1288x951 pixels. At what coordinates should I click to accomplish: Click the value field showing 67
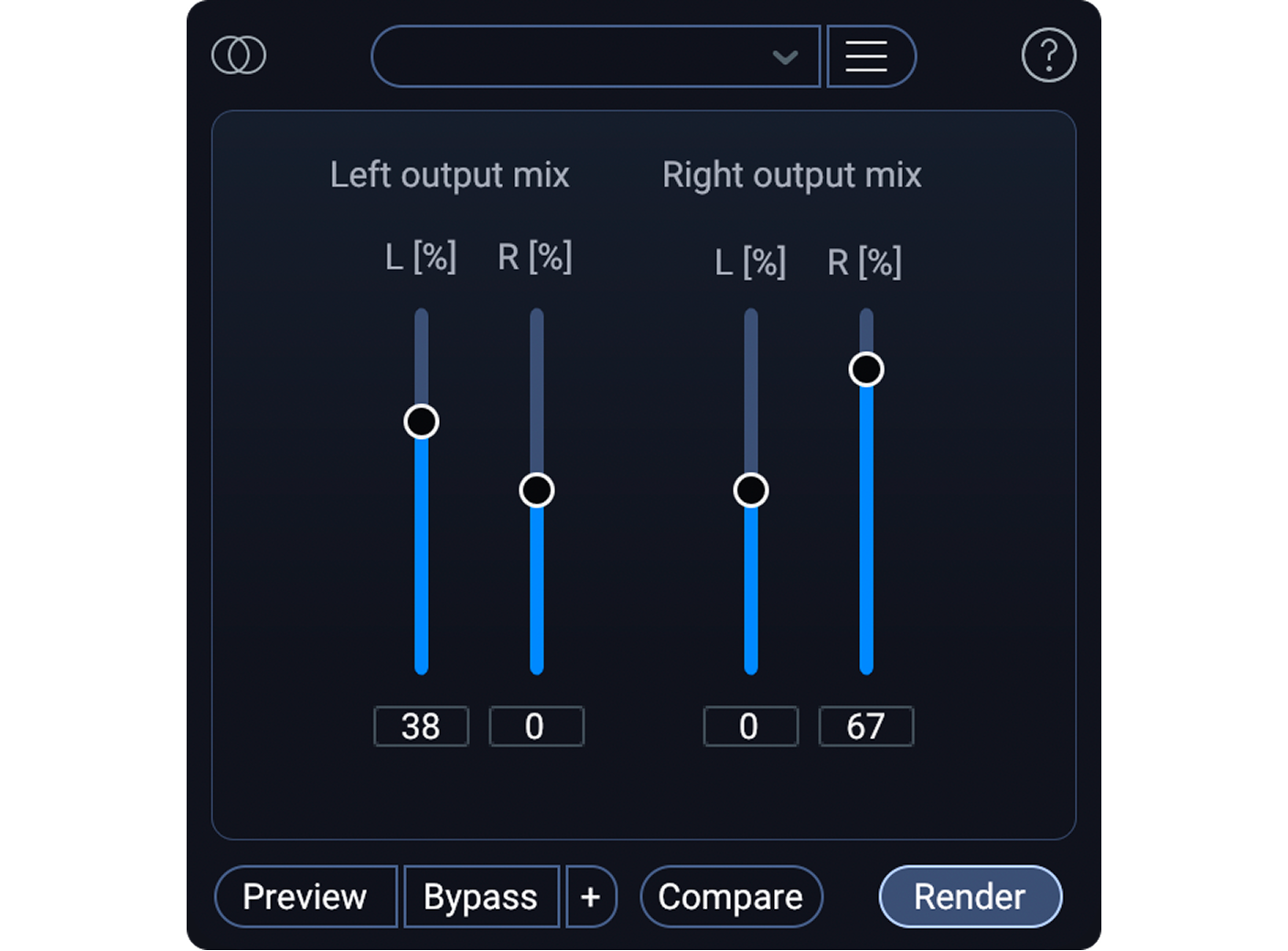pos(865,726)
